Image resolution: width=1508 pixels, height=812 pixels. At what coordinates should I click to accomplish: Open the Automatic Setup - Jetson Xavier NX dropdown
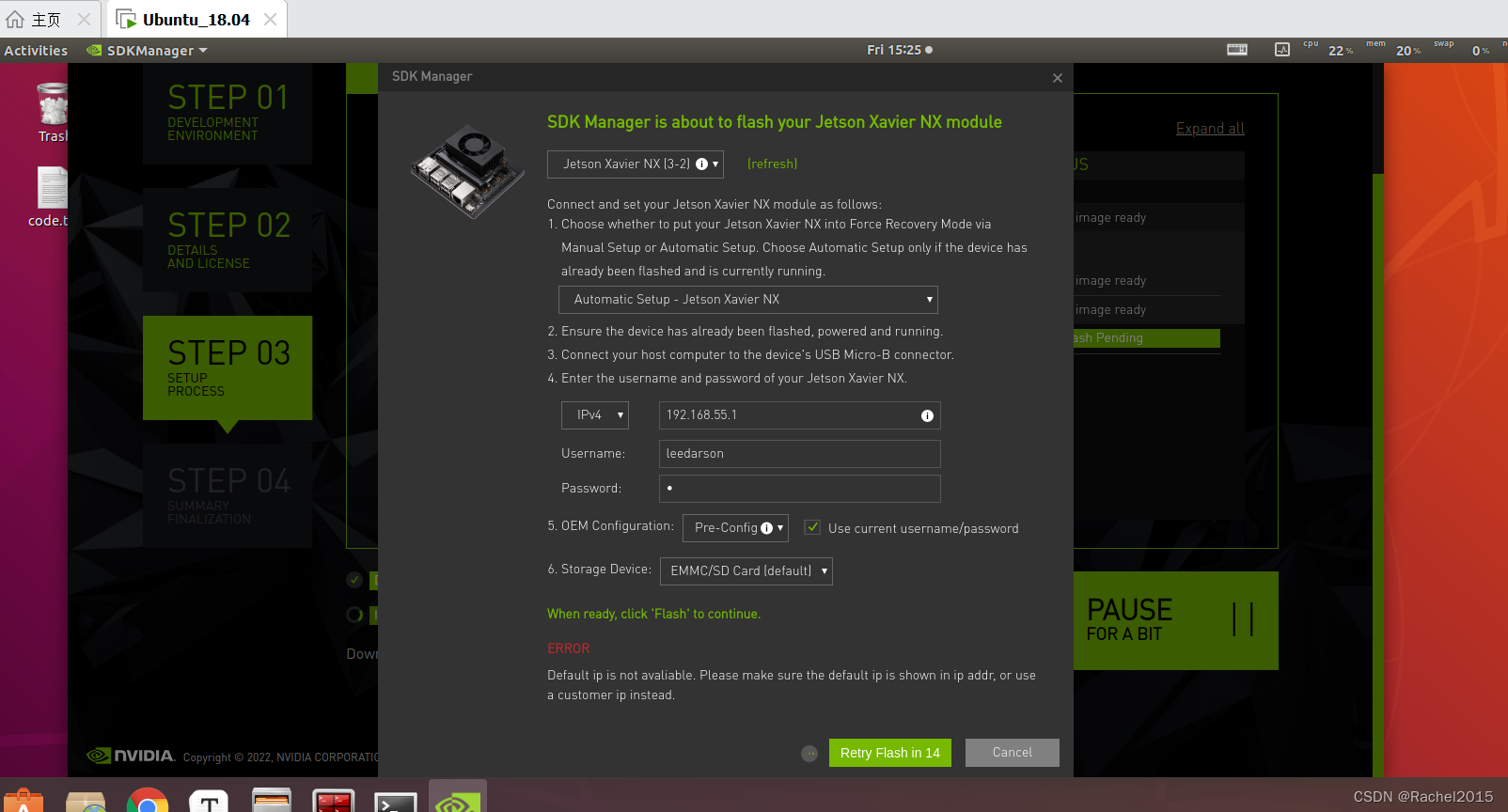[x=748, y=300]
